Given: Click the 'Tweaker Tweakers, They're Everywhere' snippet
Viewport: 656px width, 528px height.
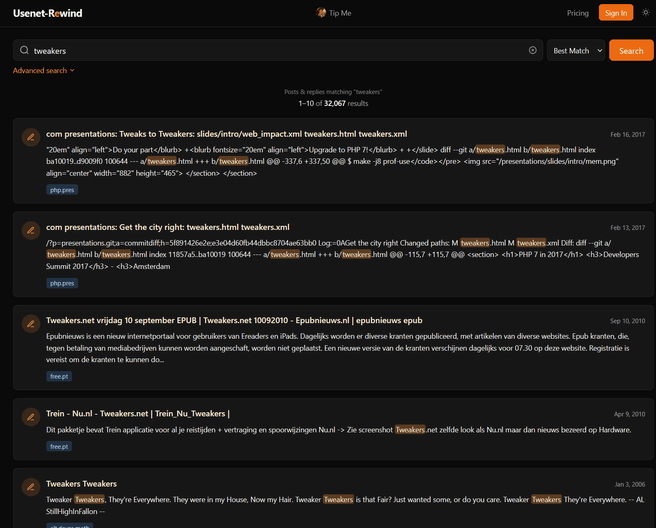Looking at the screenshot, I should coord(345,505).
